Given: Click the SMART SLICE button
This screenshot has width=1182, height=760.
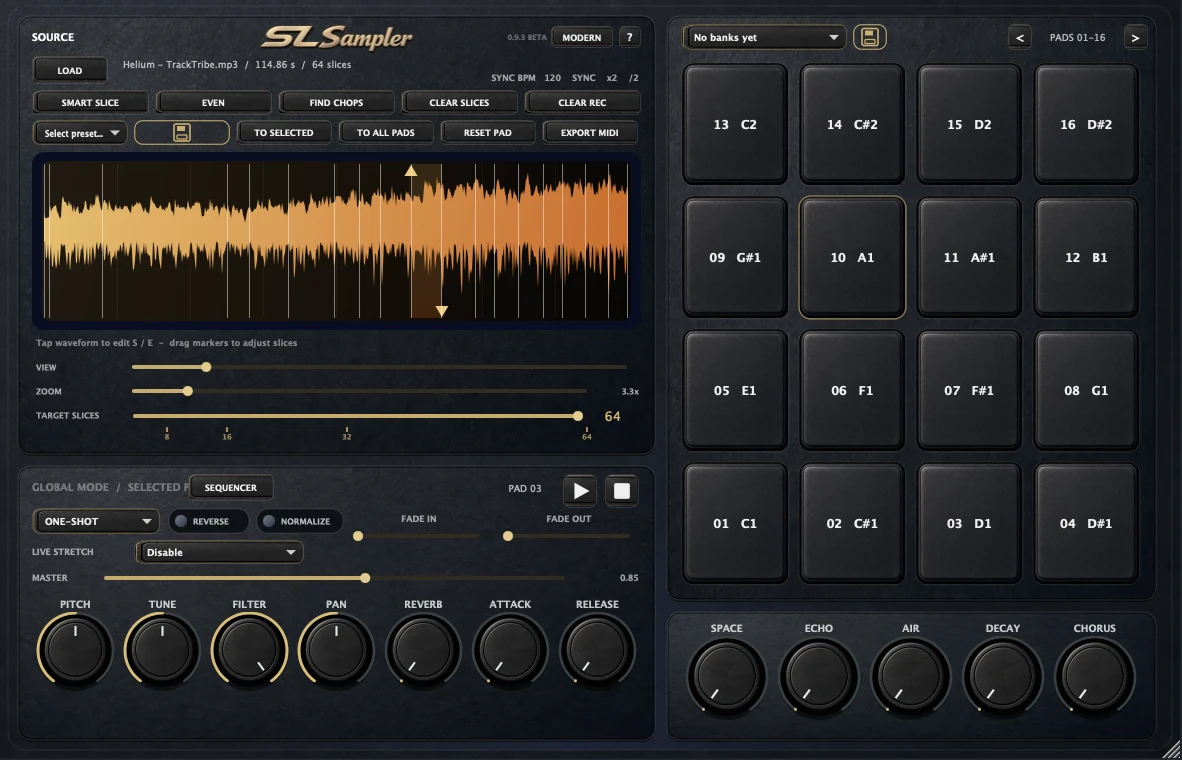Looking at the screenshot, I should coord(90,103).
